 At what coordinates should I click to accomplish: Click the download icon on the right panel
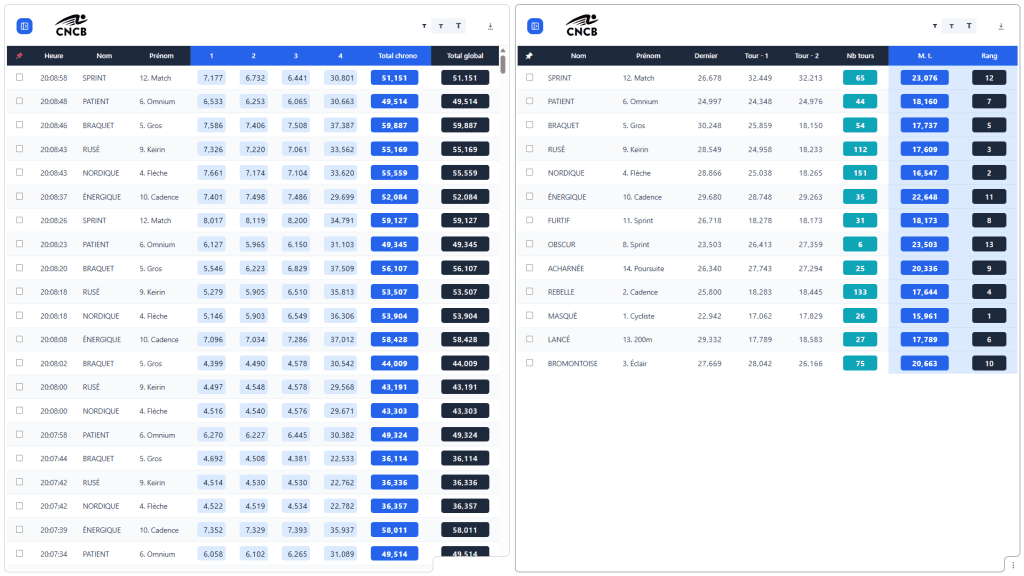click(x=1001, y=25)
